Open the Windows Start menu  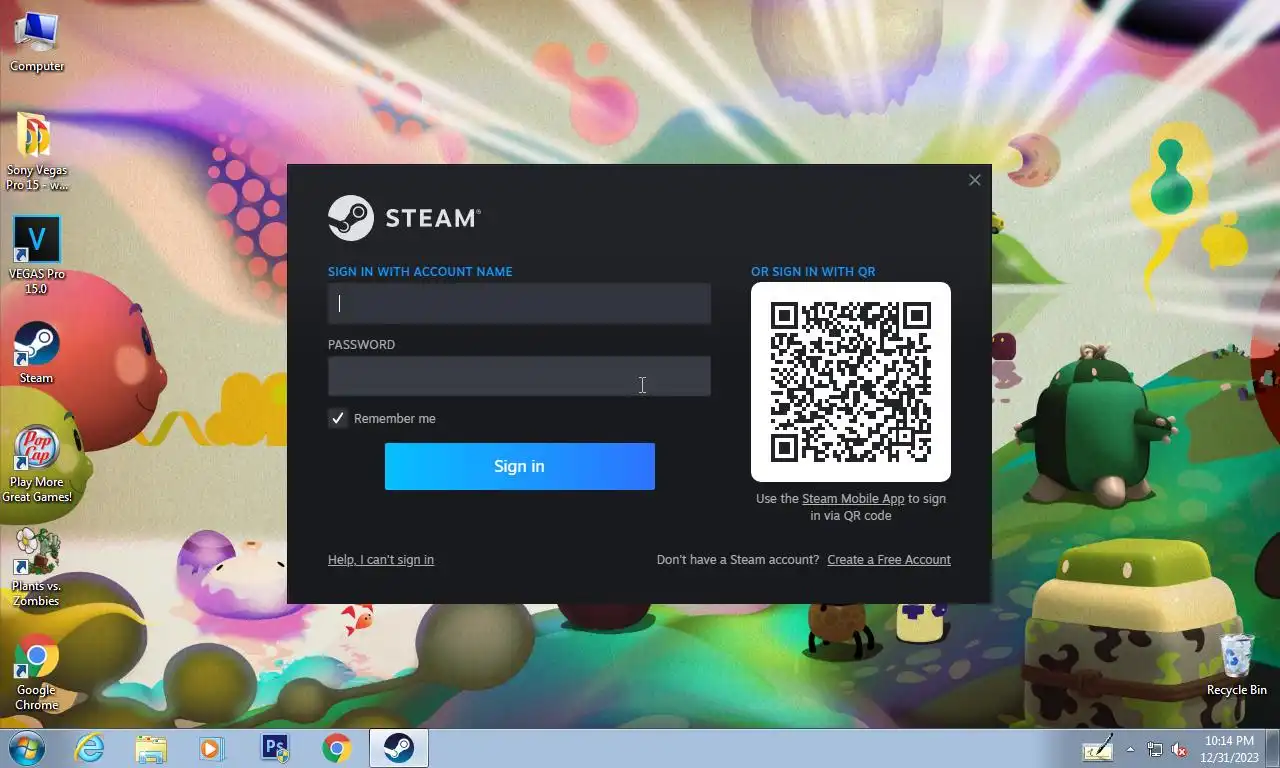coord(26,748)
